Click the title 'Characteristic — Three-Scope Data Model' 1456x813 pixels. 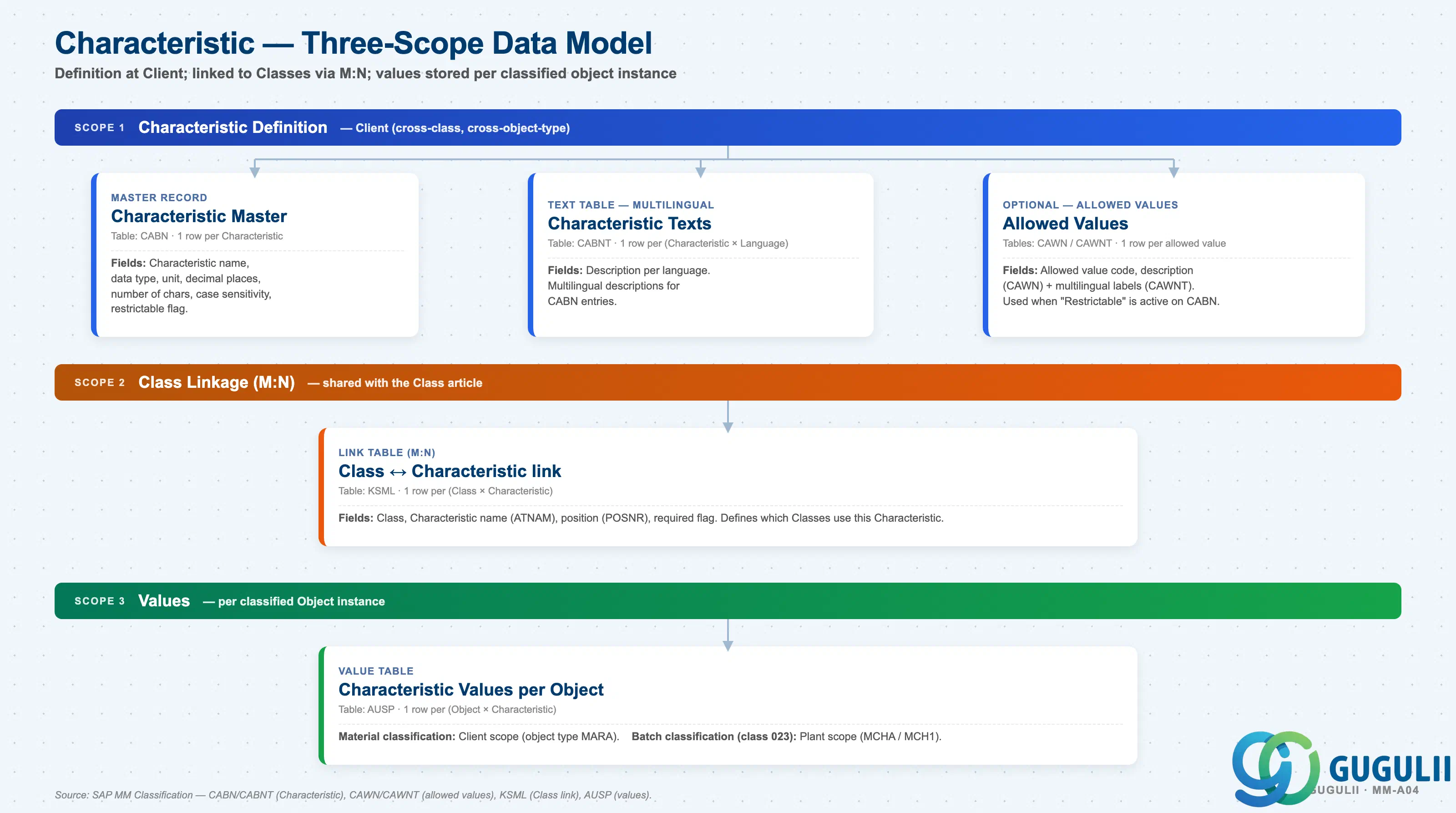tap(353, 43)
